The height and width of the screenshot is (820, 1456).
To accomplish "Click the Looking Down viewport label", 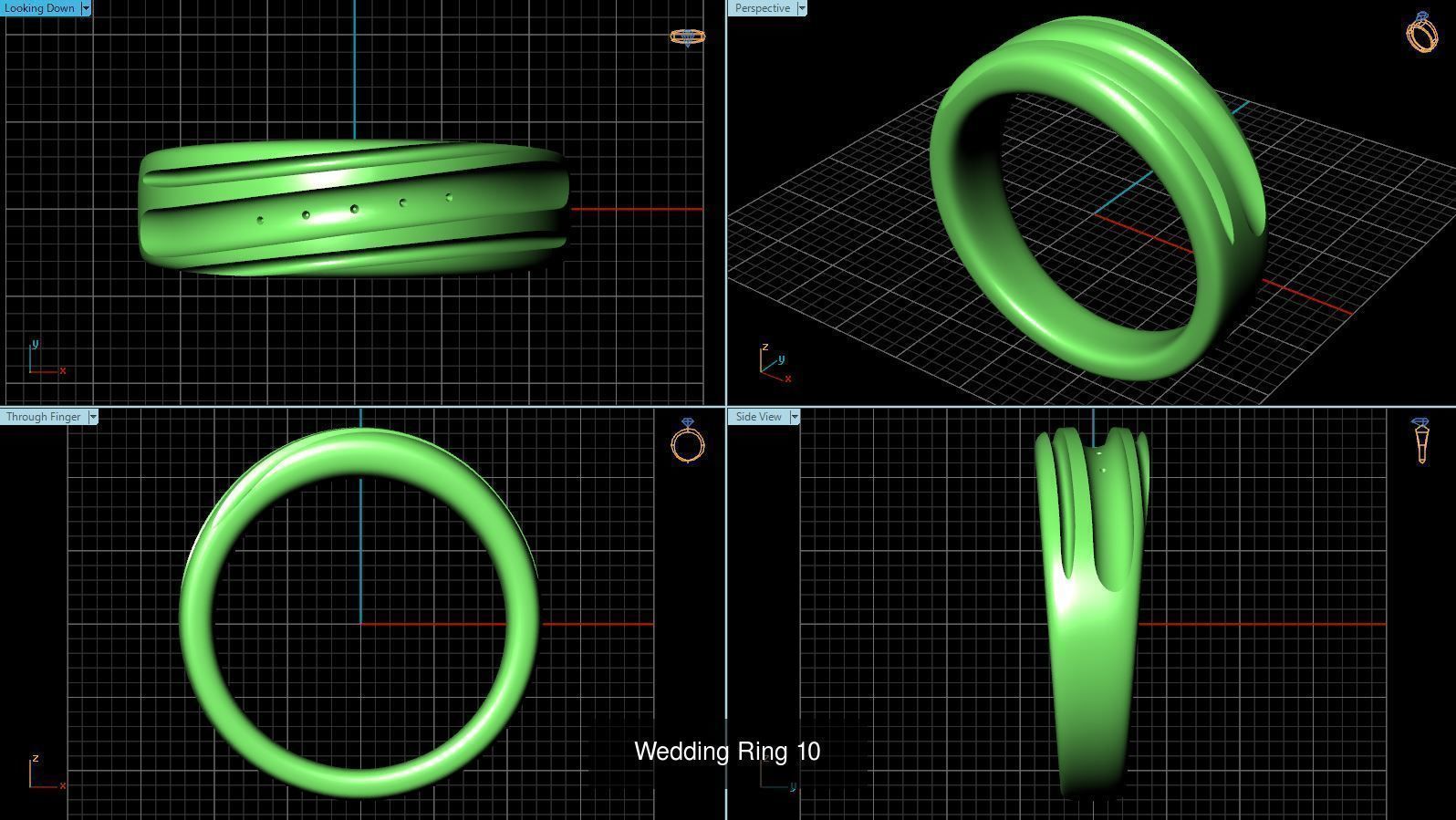I will pos(40,8).
